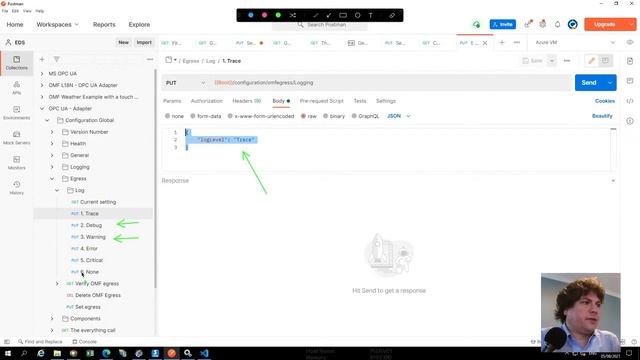The height and width of the screenshot is (360, 640).
Task: Open the Collections sidebar panel
Action: (16, 62)
